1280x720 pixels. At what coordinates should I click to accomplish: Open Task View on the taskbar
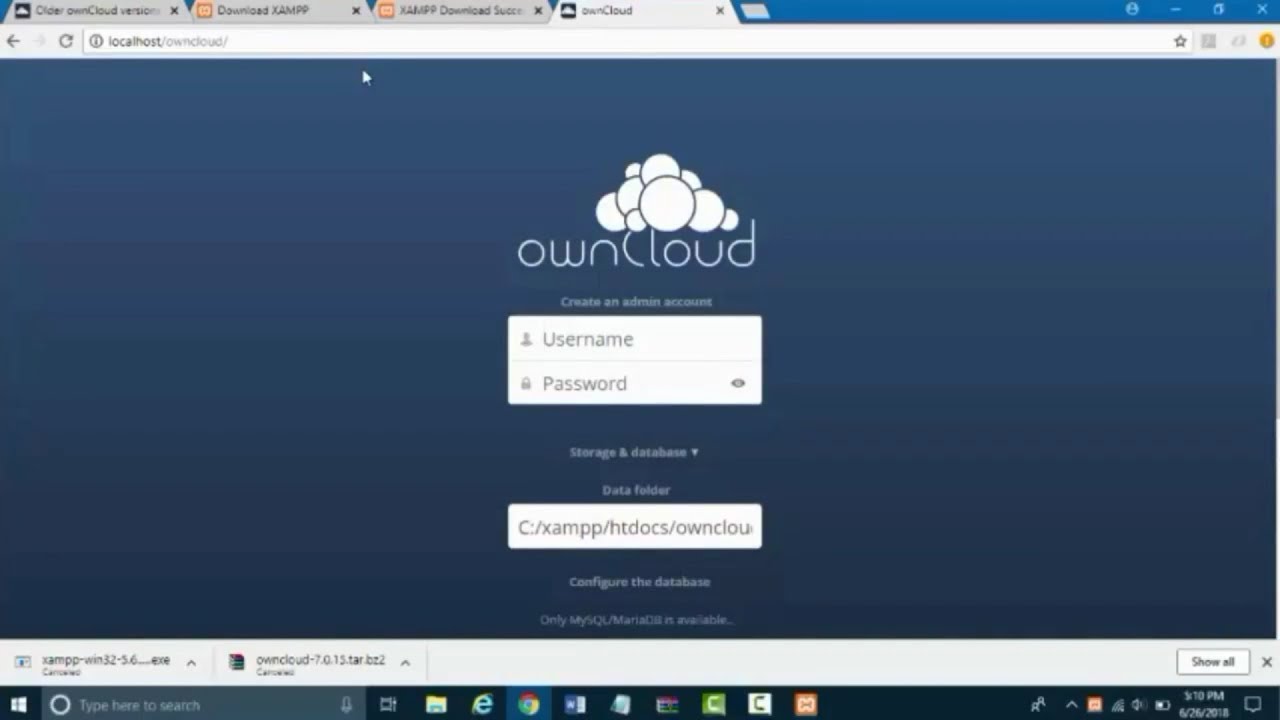pos(388,705)
